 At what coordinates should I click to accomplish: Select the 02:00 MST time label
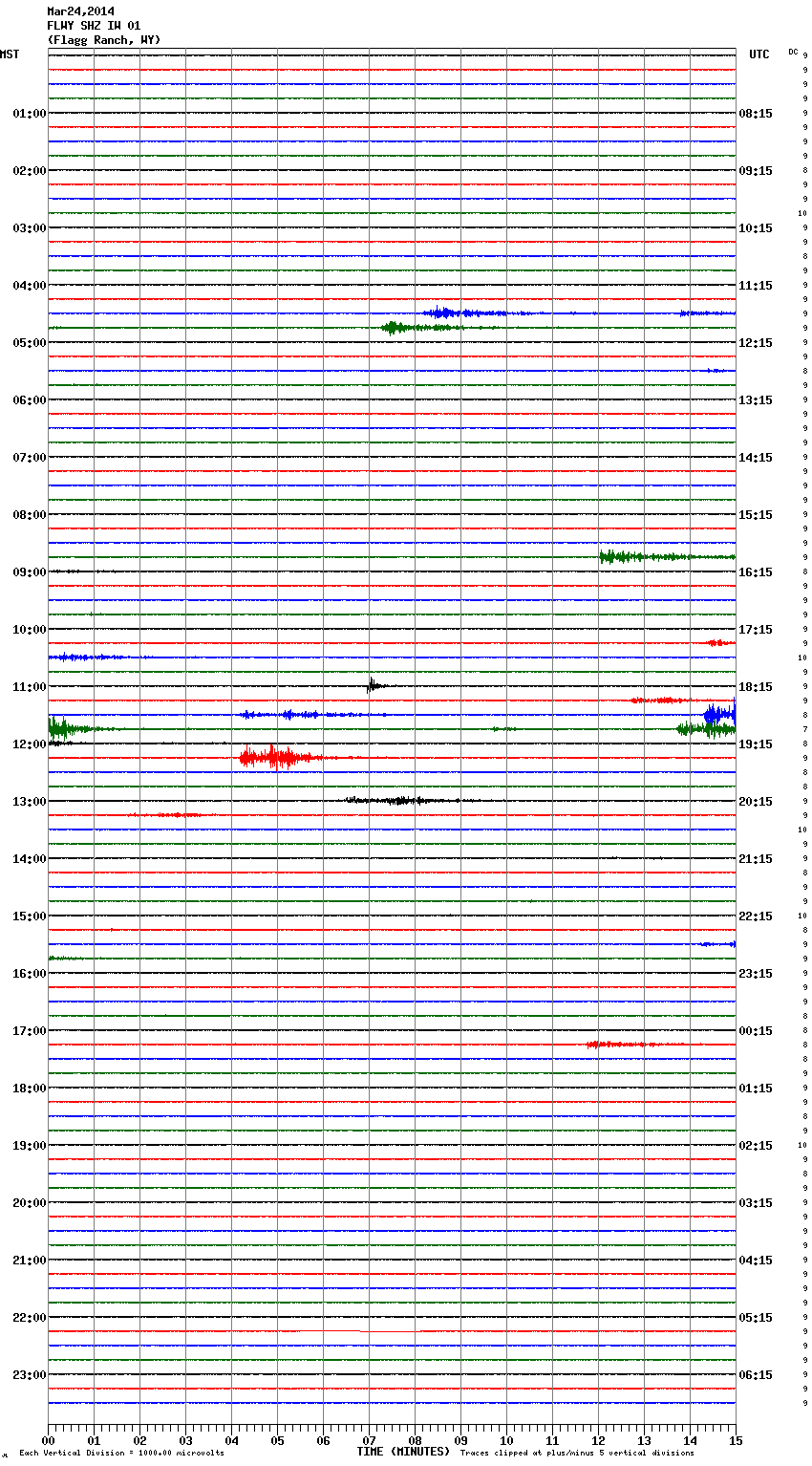30,171
